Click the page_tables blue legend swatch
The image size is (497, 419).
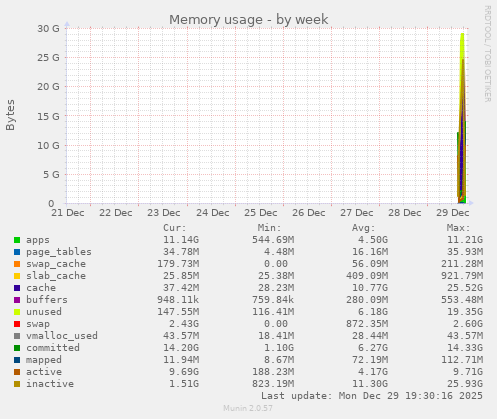coord(17,252)
